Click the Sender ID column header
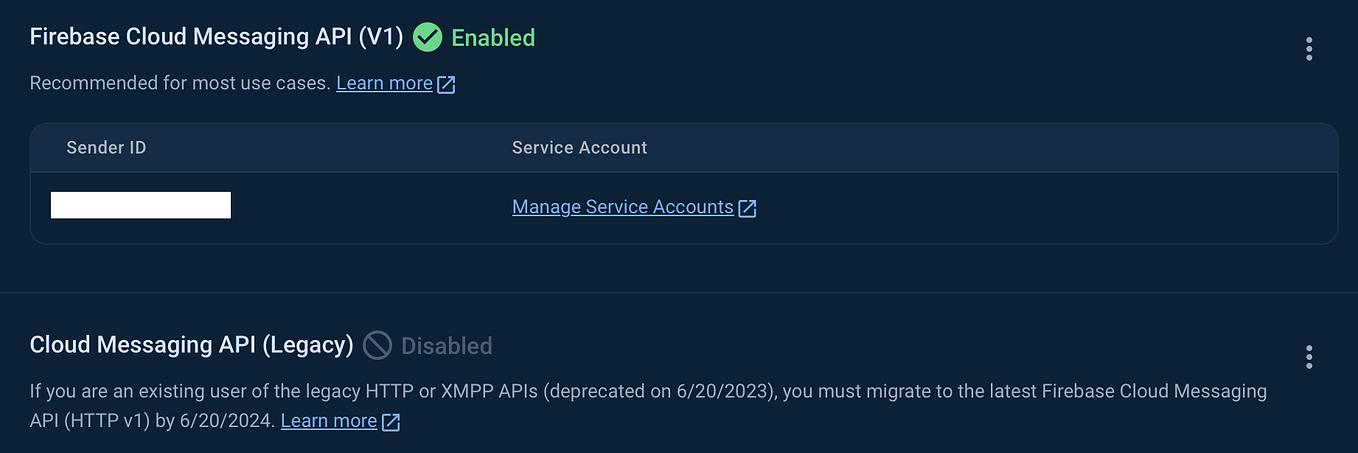This screenshot has height=453, width=1358. pos(107,147)
